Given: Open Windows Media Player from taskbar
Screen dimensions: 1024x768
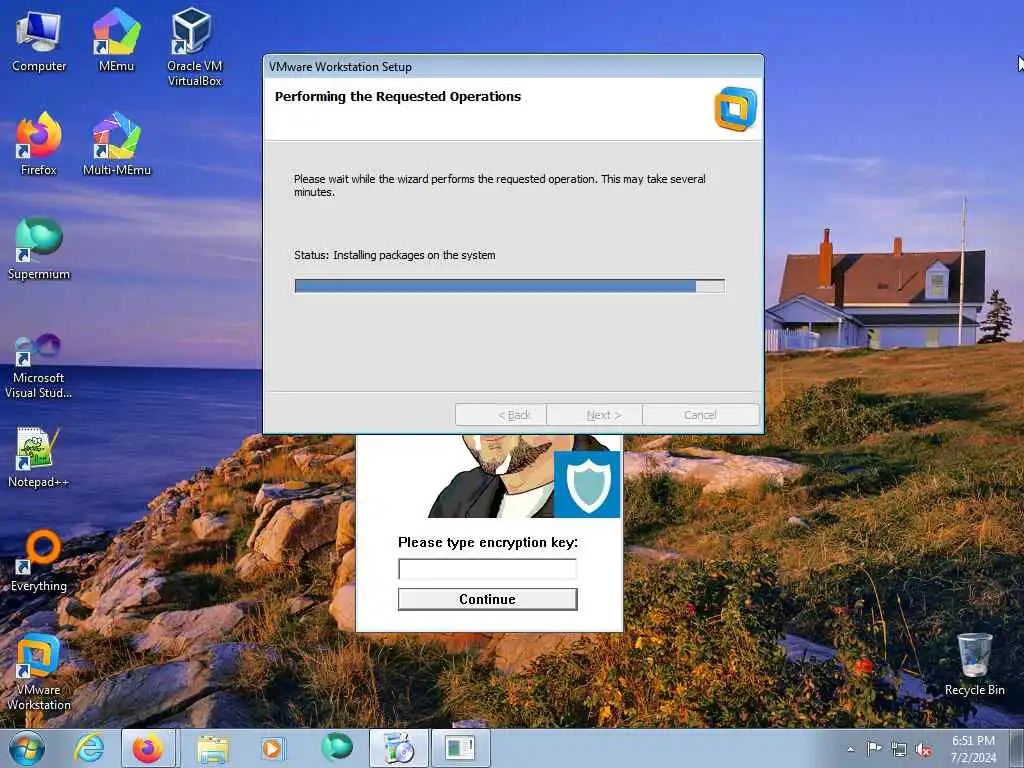Looking at the screenshot, I should click(272, 748).
